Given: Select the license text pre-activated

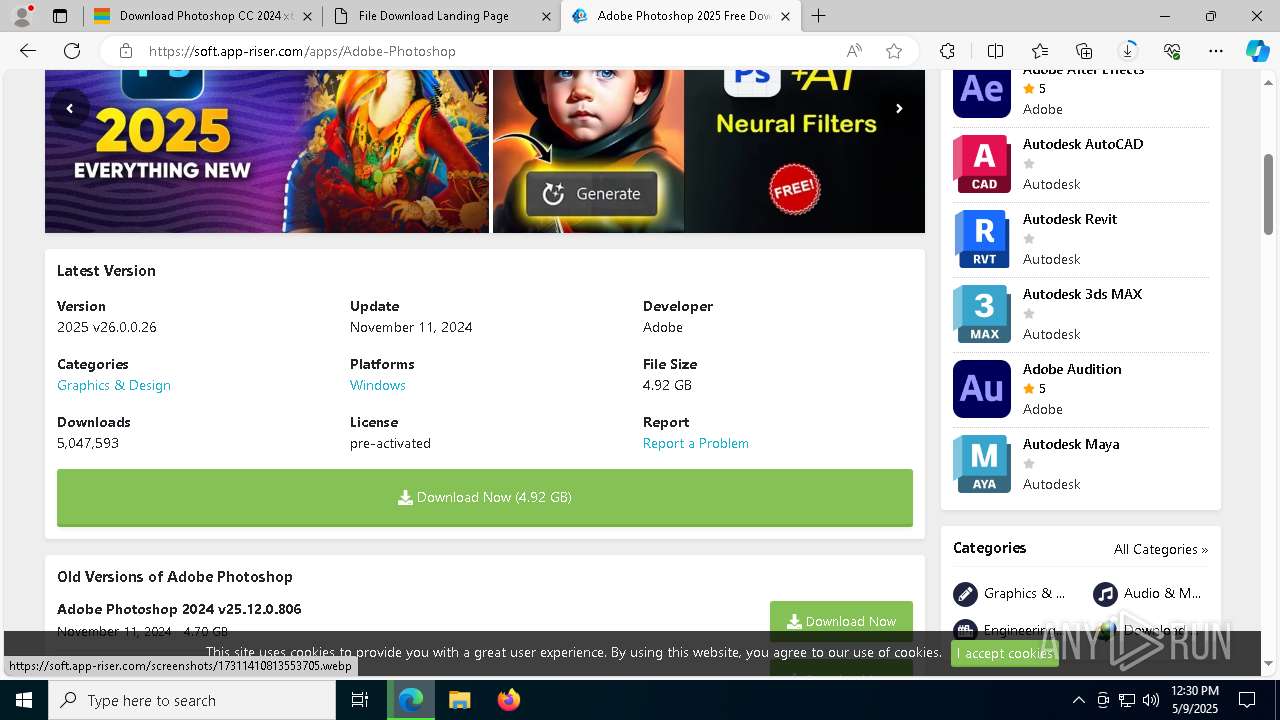Looking at the screenshot, I should pyautogui.click(x=390, y=443).
